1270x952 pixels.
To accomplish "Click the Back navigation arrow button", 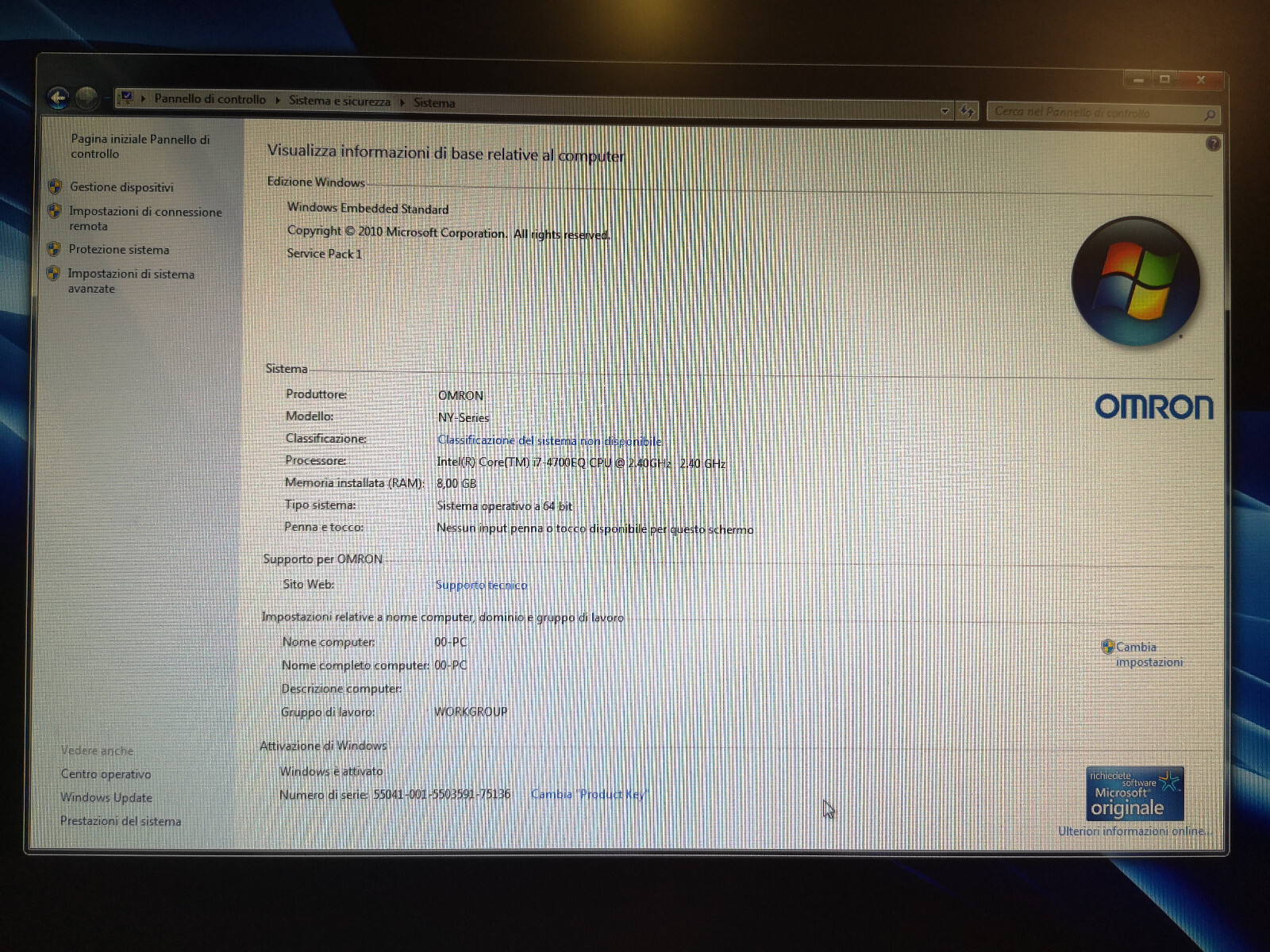I will click(x=58, y=98).
